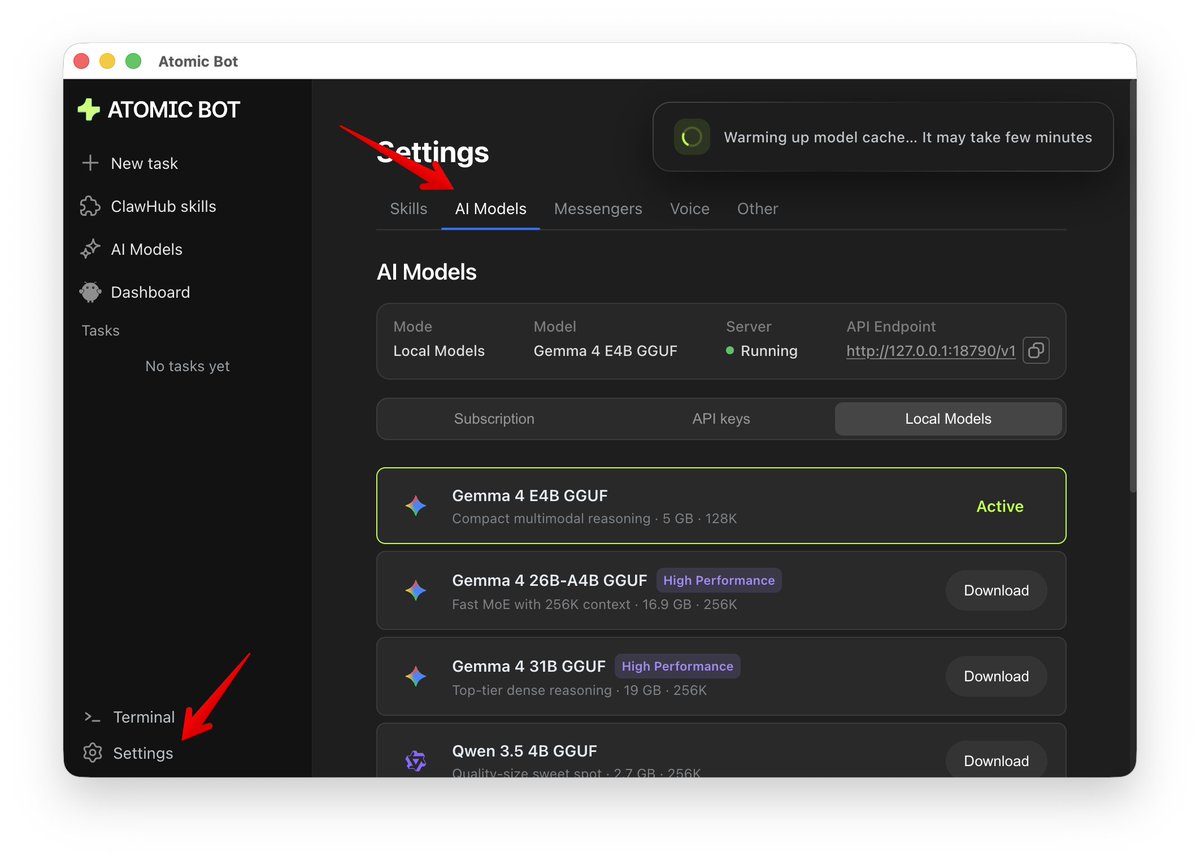
Task: Click Fast MoE with 256K context text
Action: click(x=541, y=604)
